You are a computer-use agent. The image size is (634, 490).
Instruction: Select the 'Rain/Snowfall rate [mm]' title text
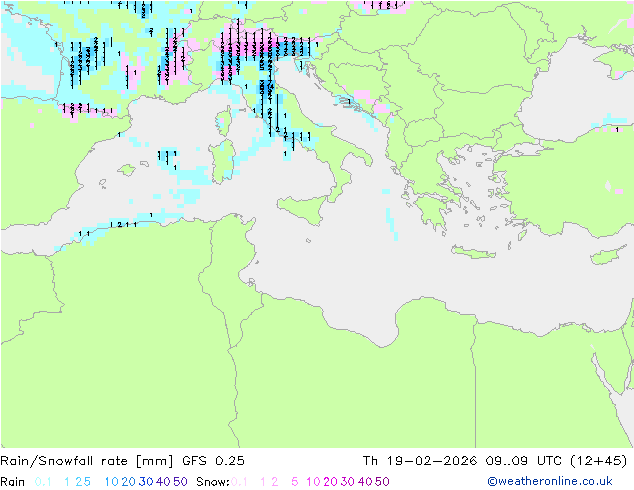tap(87, 461)
